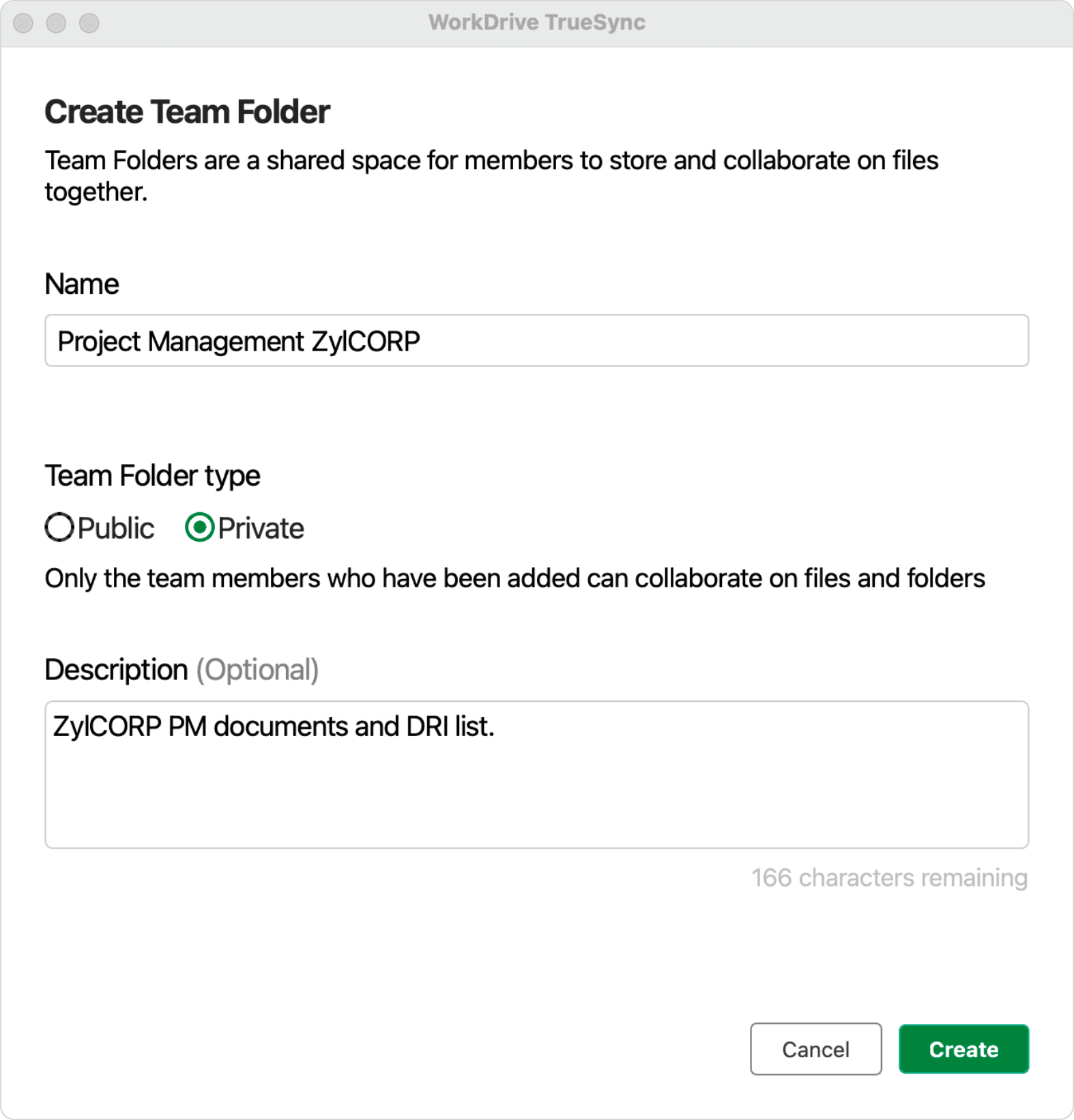Click the Name field label

82,284
